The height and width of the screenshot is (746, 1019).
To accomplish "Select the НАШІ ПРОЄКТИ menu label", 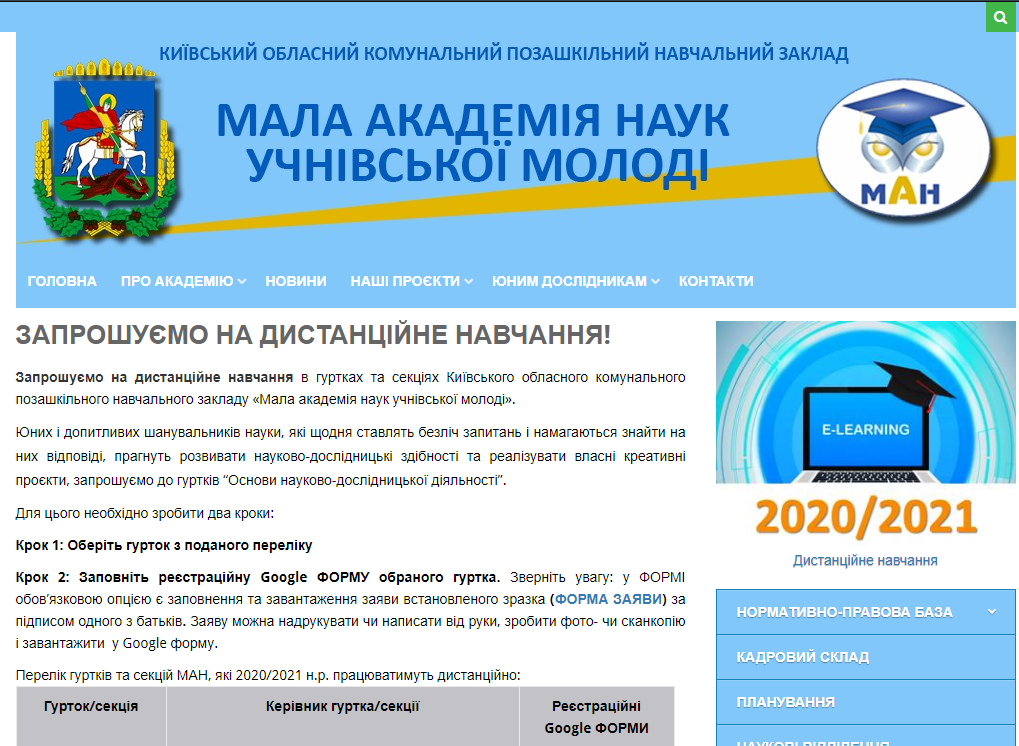I will [405, 281].
